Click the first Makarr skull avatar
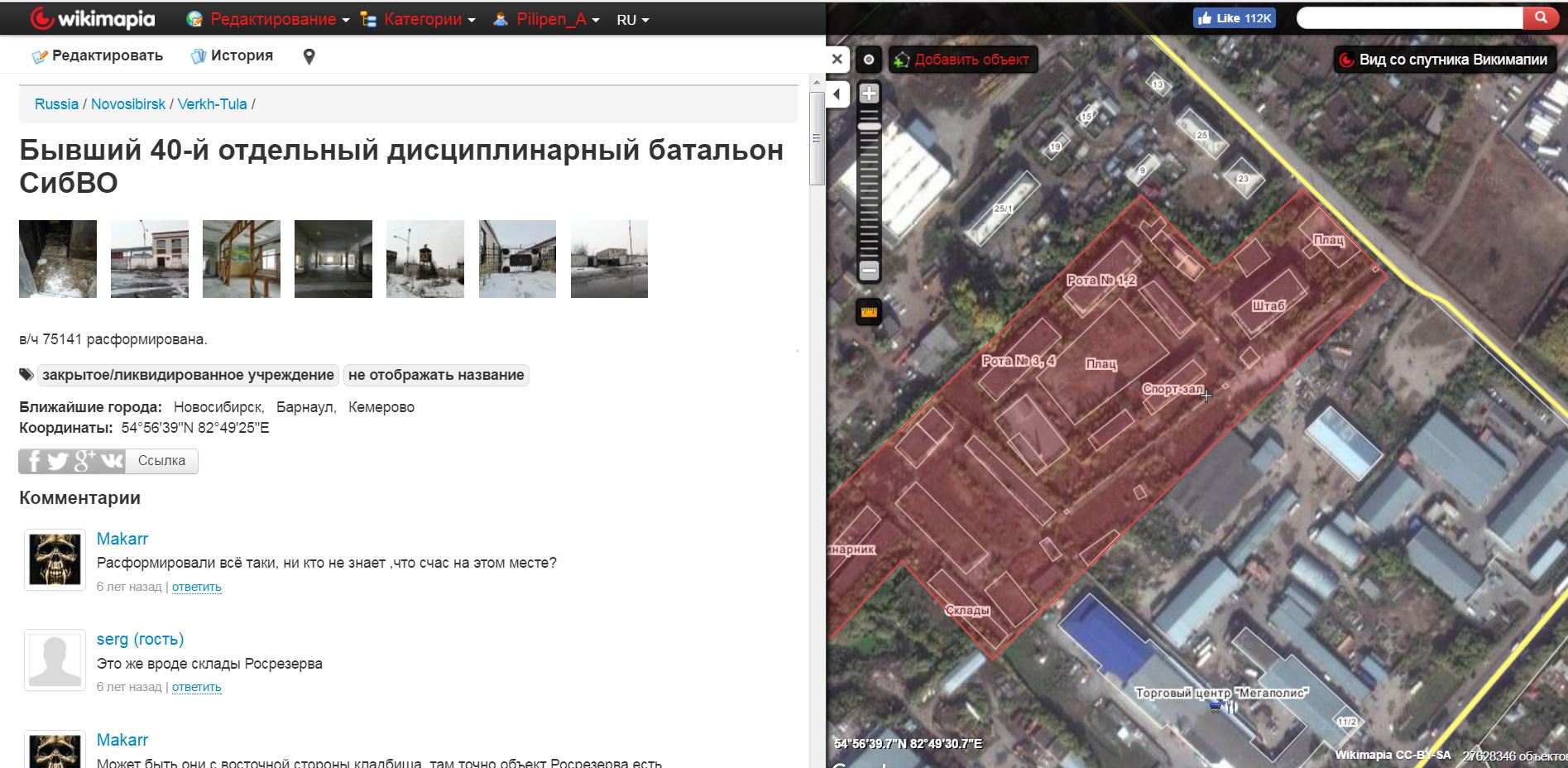Image resolution: width=1568 pixels, height=768 pixels. tap(55, 559)
